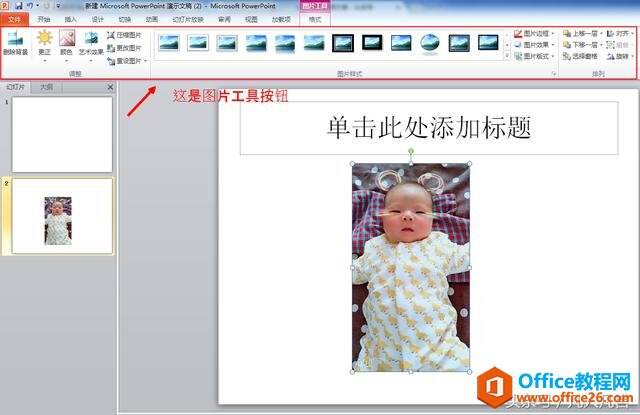Open Picture Layout (图片版式) menu
Screen dimensions: 640x415
point(534,56)
